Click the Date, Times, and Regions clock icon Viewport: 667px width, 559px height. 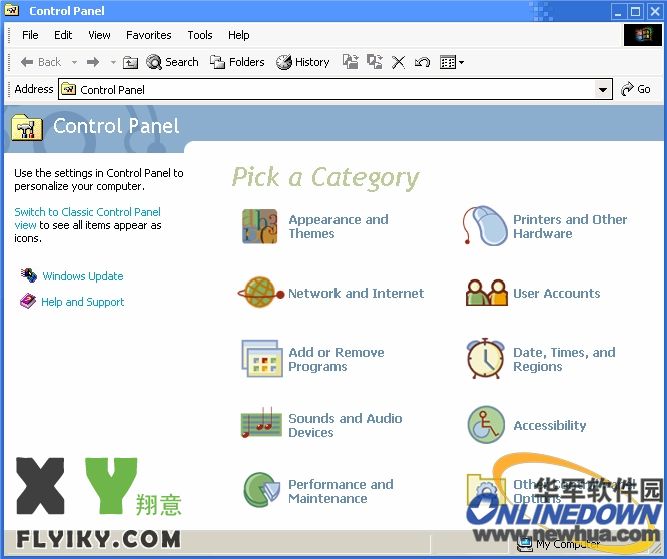coord(485,359)
